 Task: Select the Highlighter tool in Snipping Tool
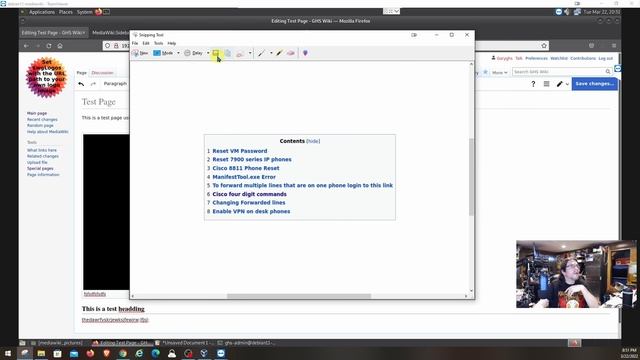point(279,53)
